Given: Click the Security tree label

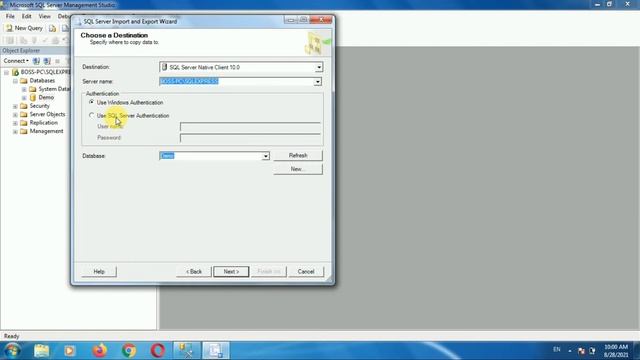Looking at the screenshot, I should [40, 106].
